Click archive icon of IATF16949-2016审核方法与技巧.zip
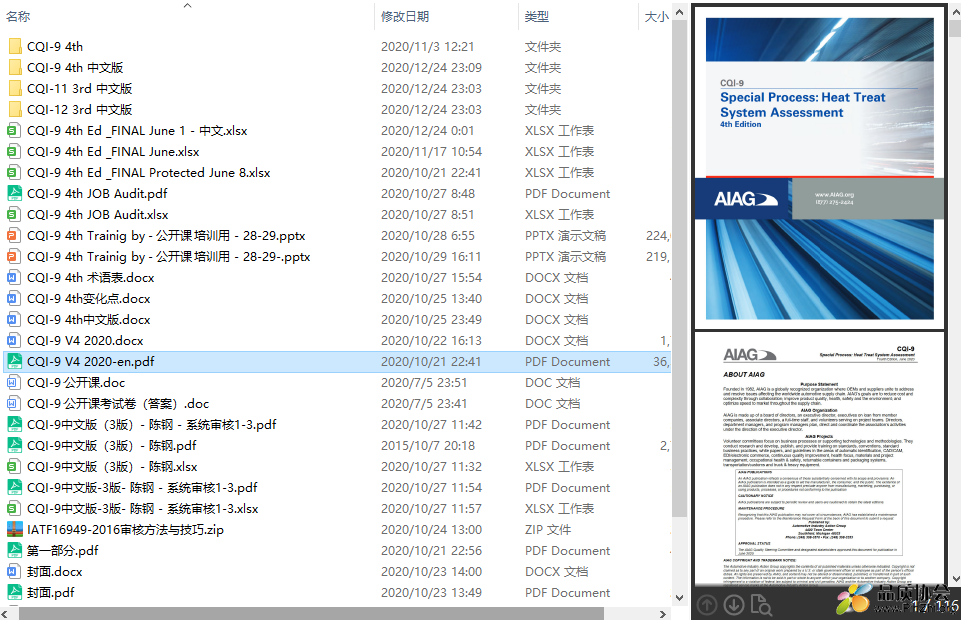Screen dimensions: 961x620 click(x=13, y=529)
